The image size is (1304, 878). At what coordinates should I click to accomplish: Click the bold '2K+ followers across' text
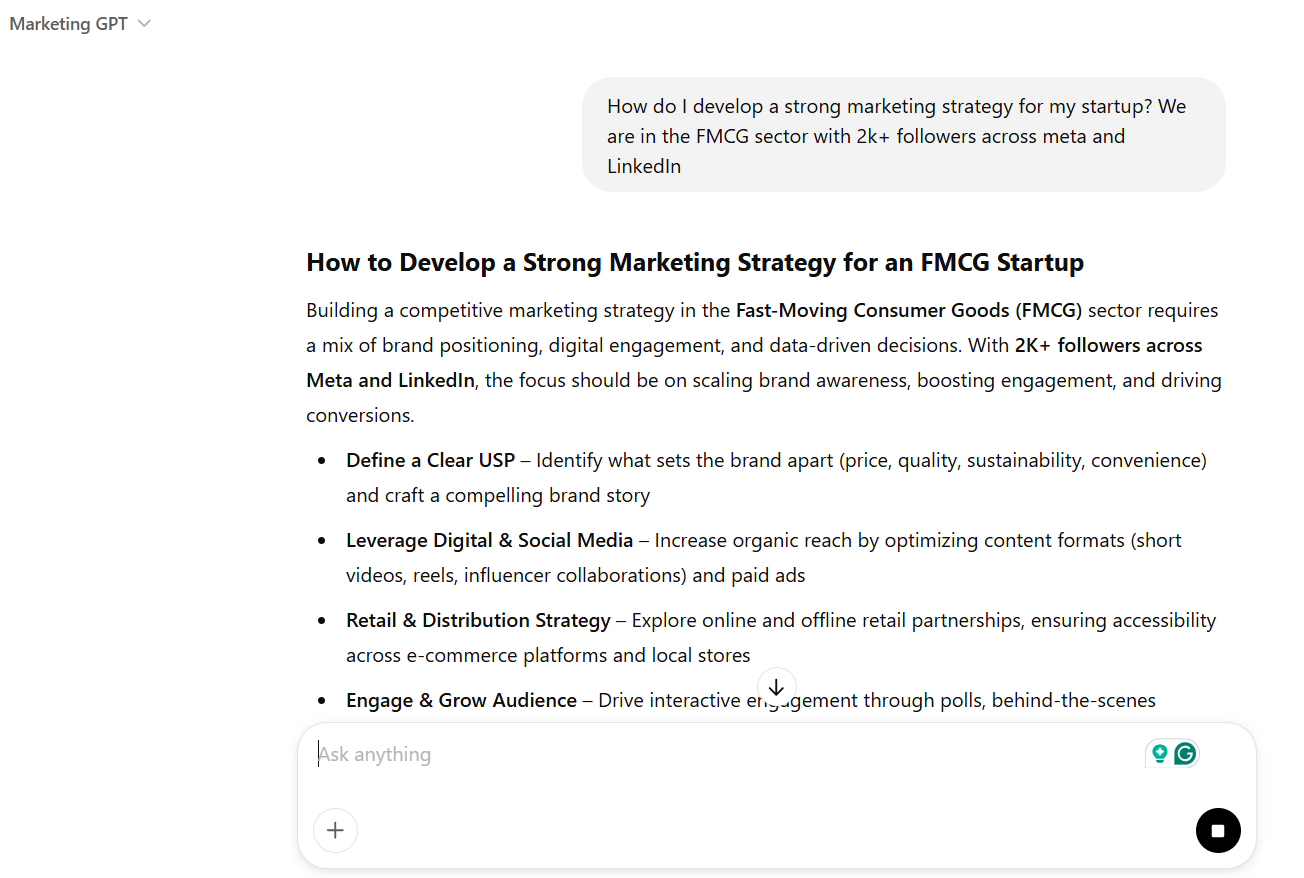1108,345
